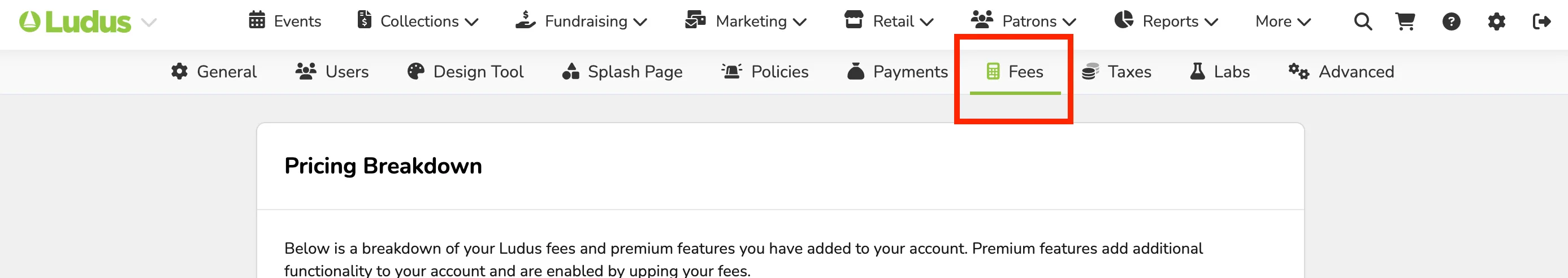Open the Design Tool tab
The image size is (1568, 278).
click(x=465, y=72)
